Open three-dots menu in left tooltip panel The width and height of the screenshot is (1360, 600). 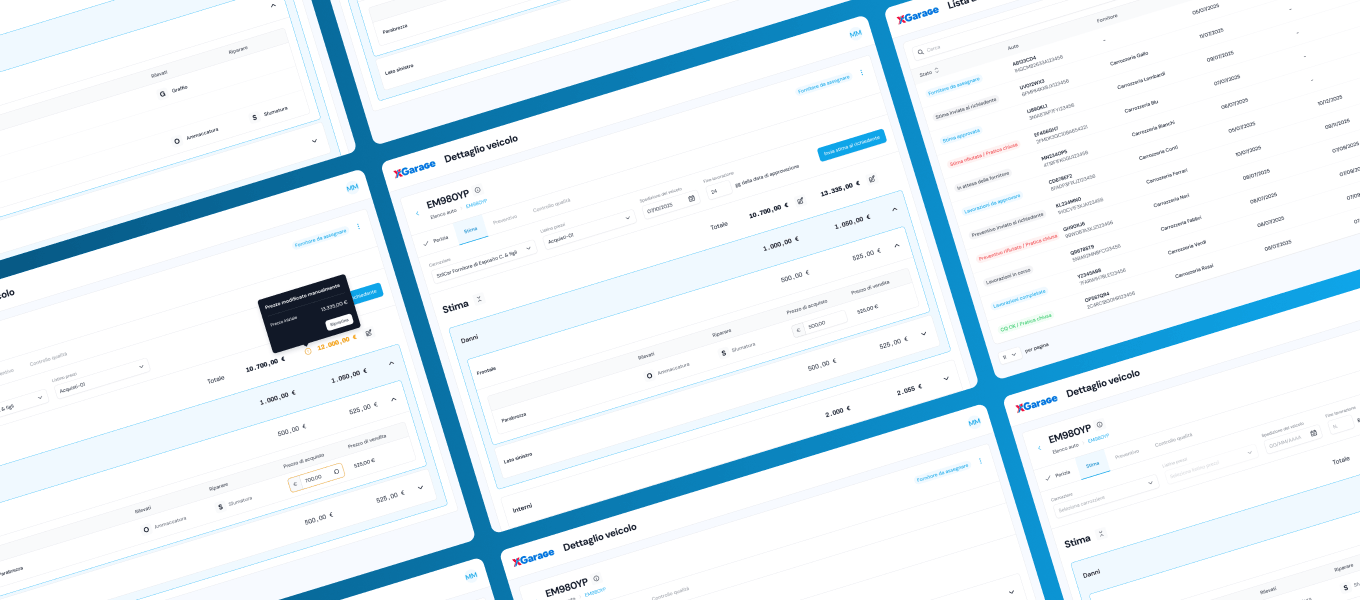[358, 227]
